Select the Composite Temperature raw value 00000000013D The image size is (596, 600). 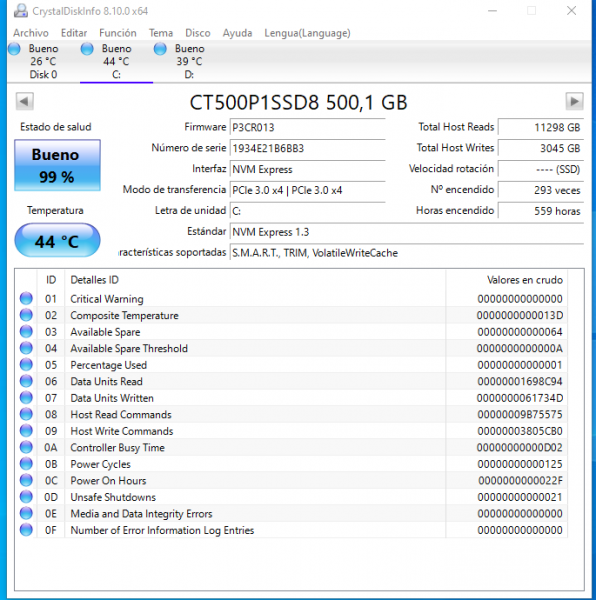pyautogui.click(x=520, y=315)
